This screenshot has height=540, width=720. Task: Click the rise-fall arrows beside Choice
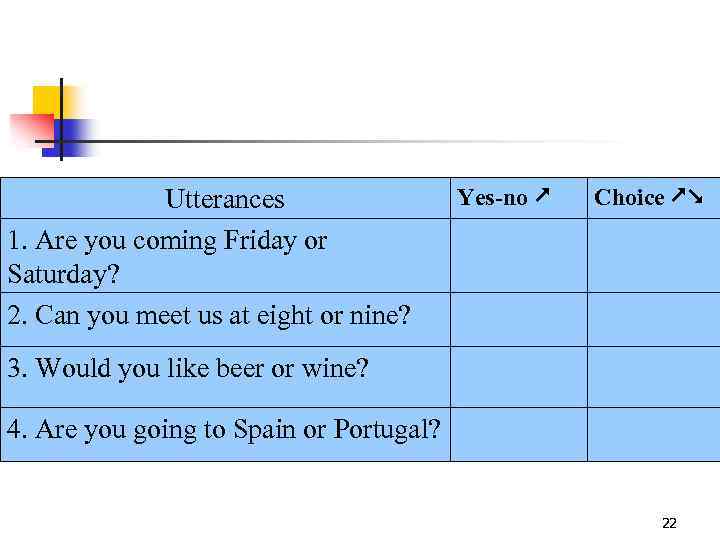[x=688, y=197]
